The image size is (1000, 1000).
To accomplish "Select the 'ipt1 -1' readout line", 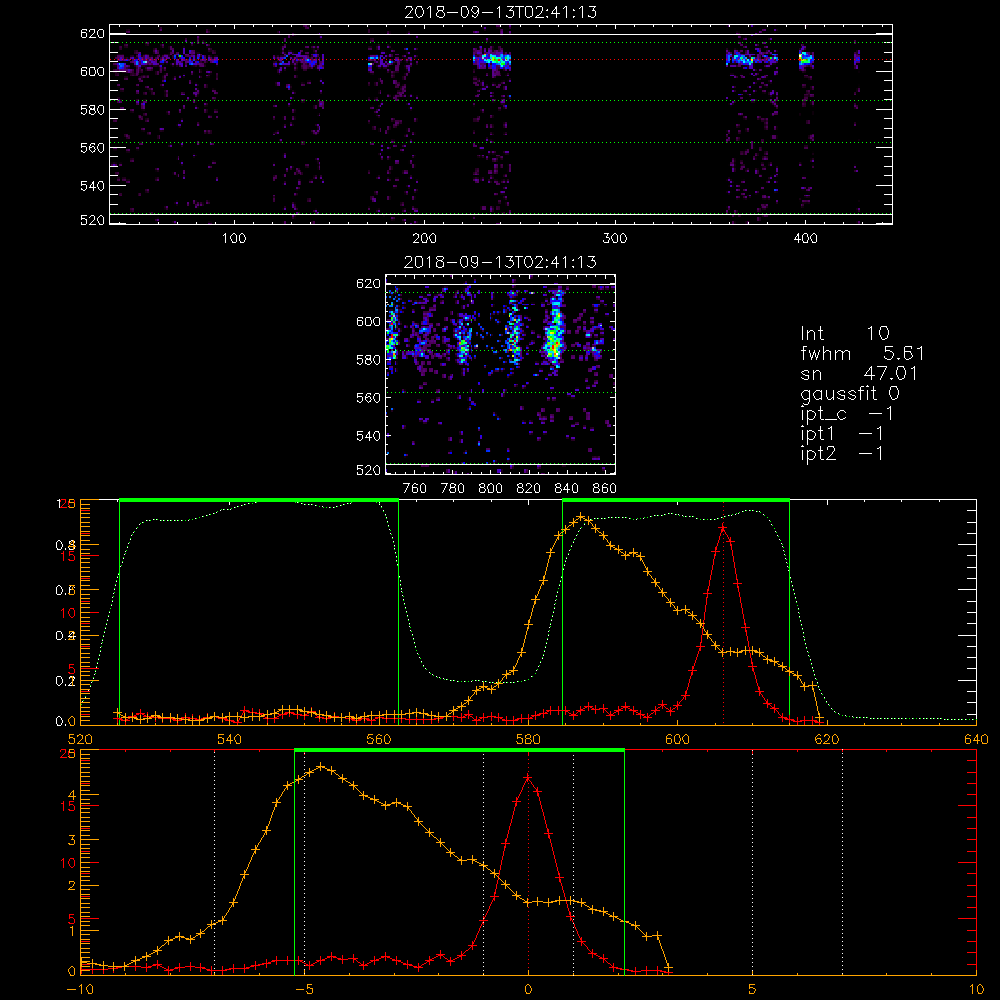I will point(842,434).
